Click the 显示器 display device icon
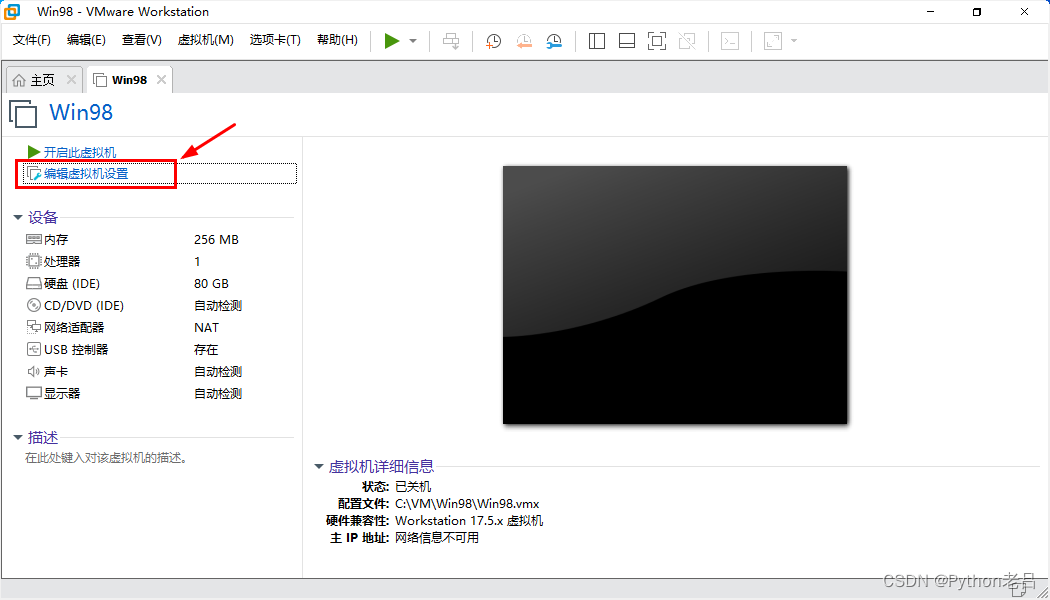 point(33,393)
